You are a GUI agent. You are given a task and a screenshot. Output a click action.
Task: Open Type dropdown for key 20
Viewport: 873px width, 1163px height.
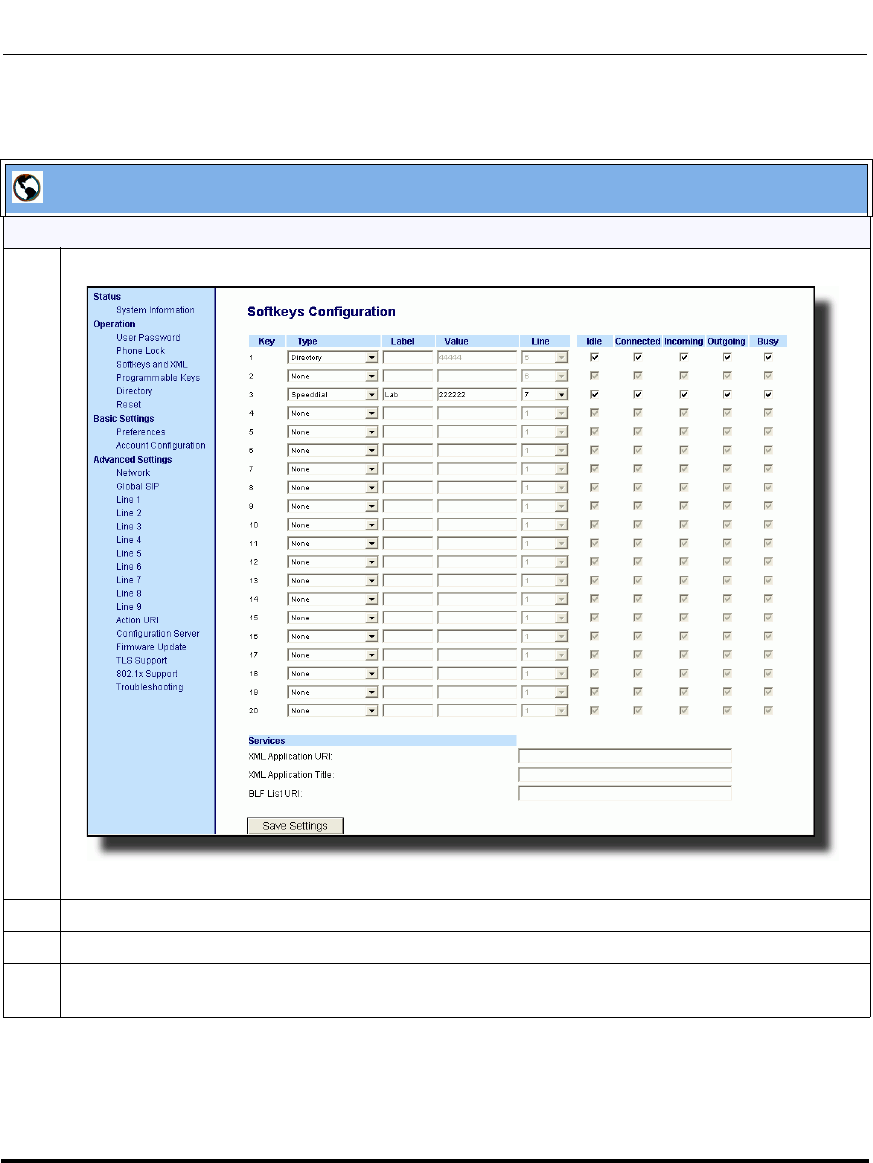[332, 711]
